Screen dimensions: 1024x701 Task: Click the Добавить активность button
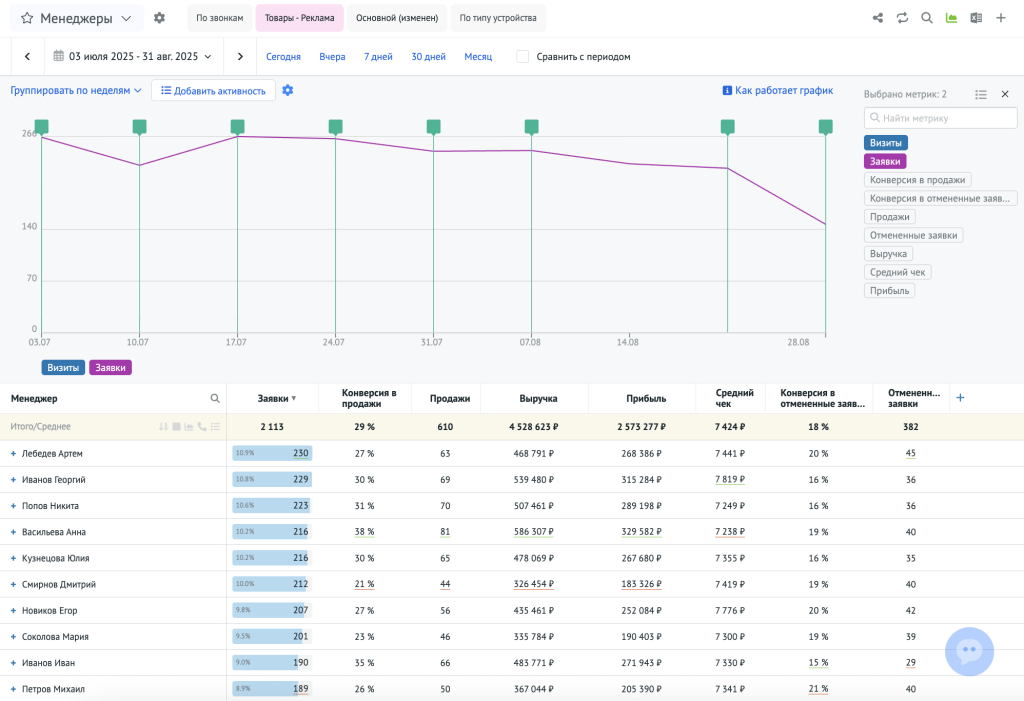tap(213, 91)
